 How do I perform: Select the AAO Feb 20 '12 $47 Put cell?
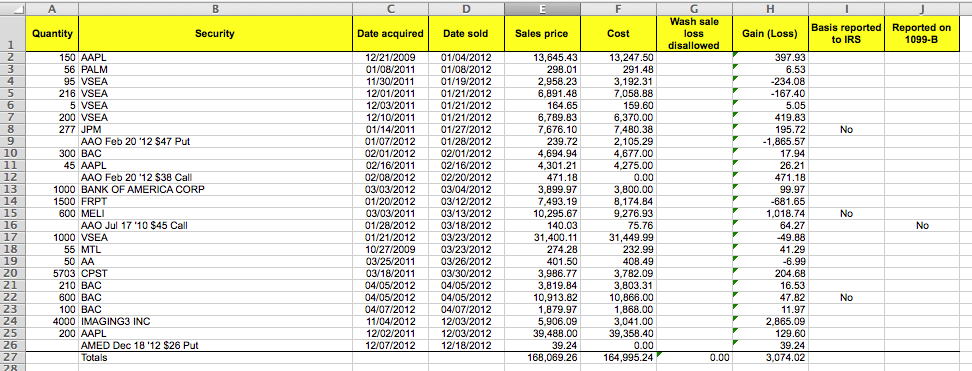tap(215, 141)
